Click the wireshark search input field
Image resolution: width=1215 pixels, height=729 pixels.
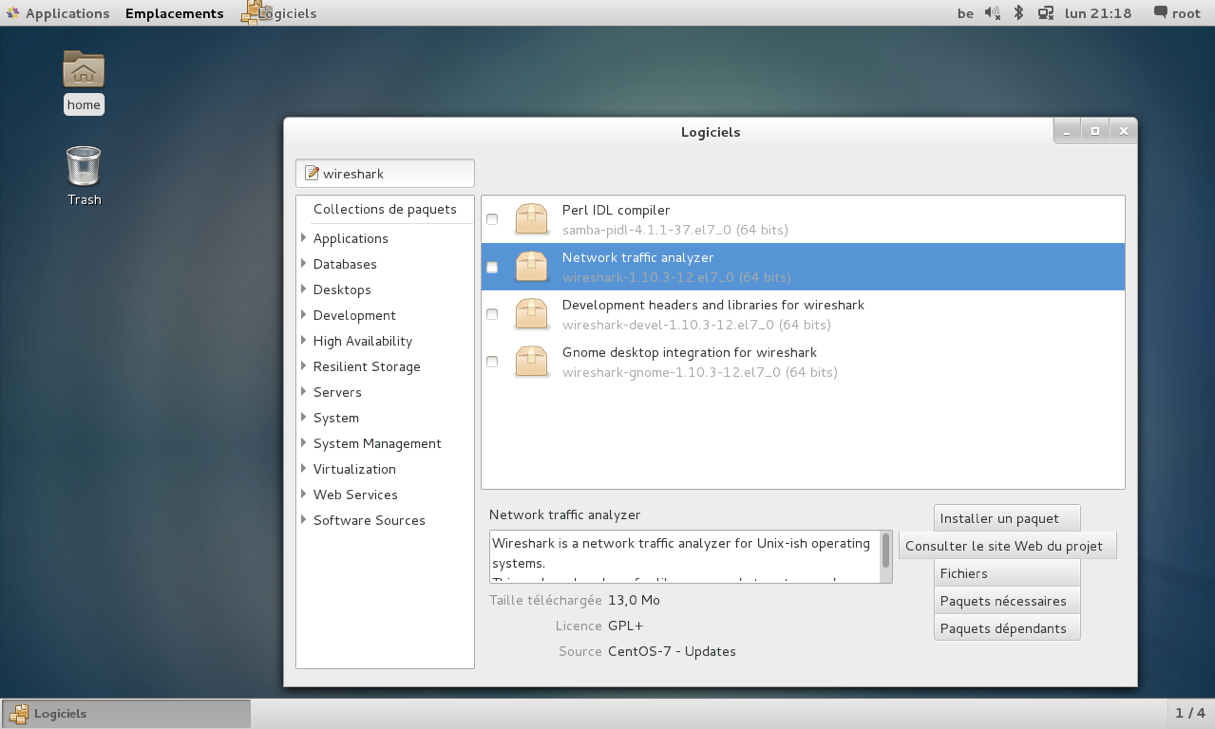(385, 173)
